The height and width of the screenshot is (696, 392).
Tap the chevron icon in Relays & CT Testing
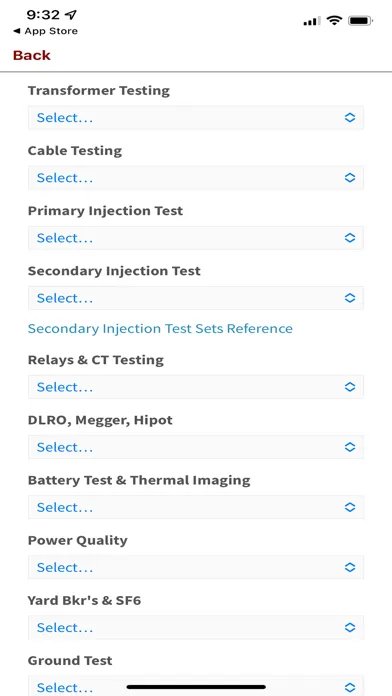click(x=350, y=387)
